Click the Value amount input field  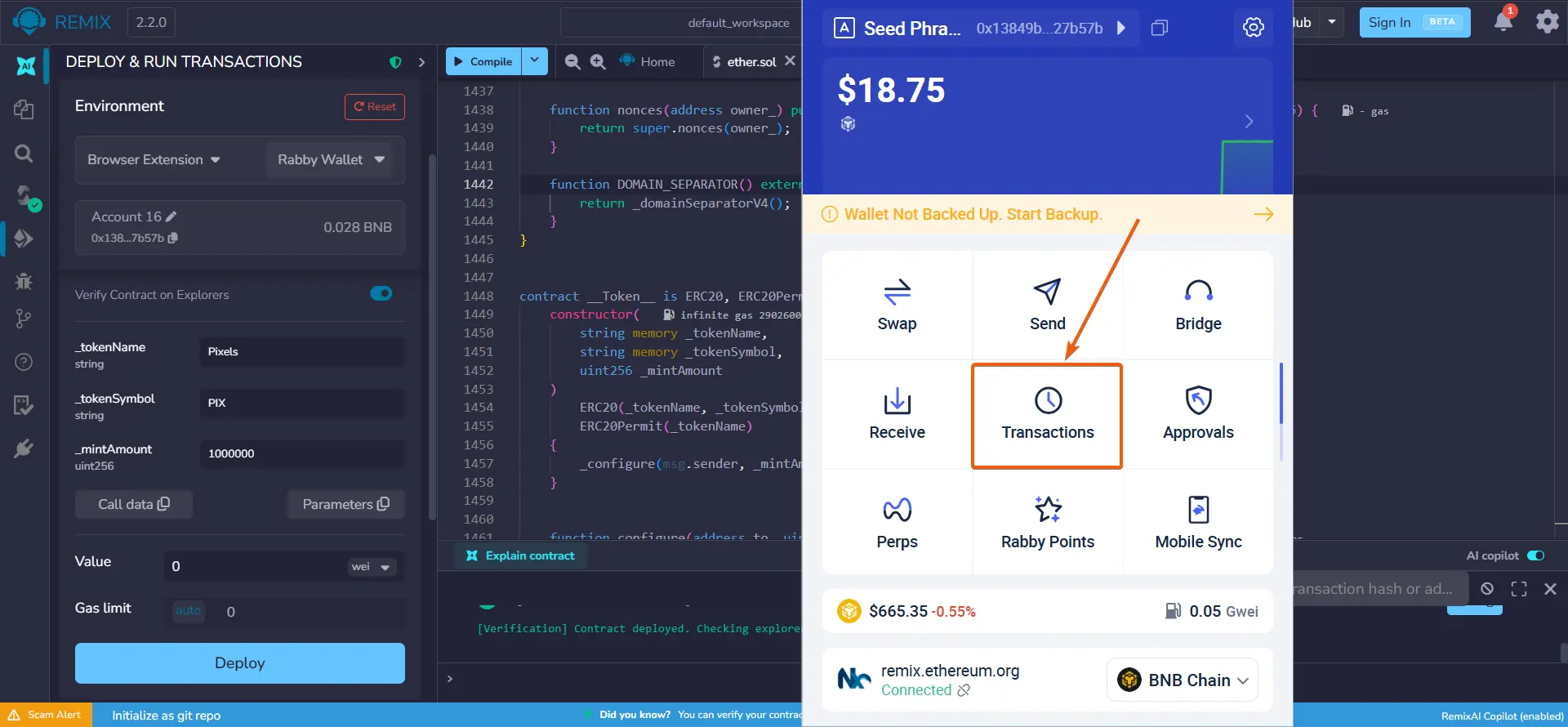point(255,566)
